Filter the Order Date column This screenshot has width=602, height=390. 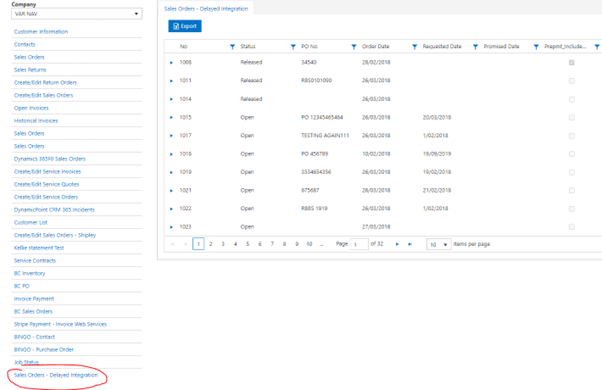(x=414, y=47)
